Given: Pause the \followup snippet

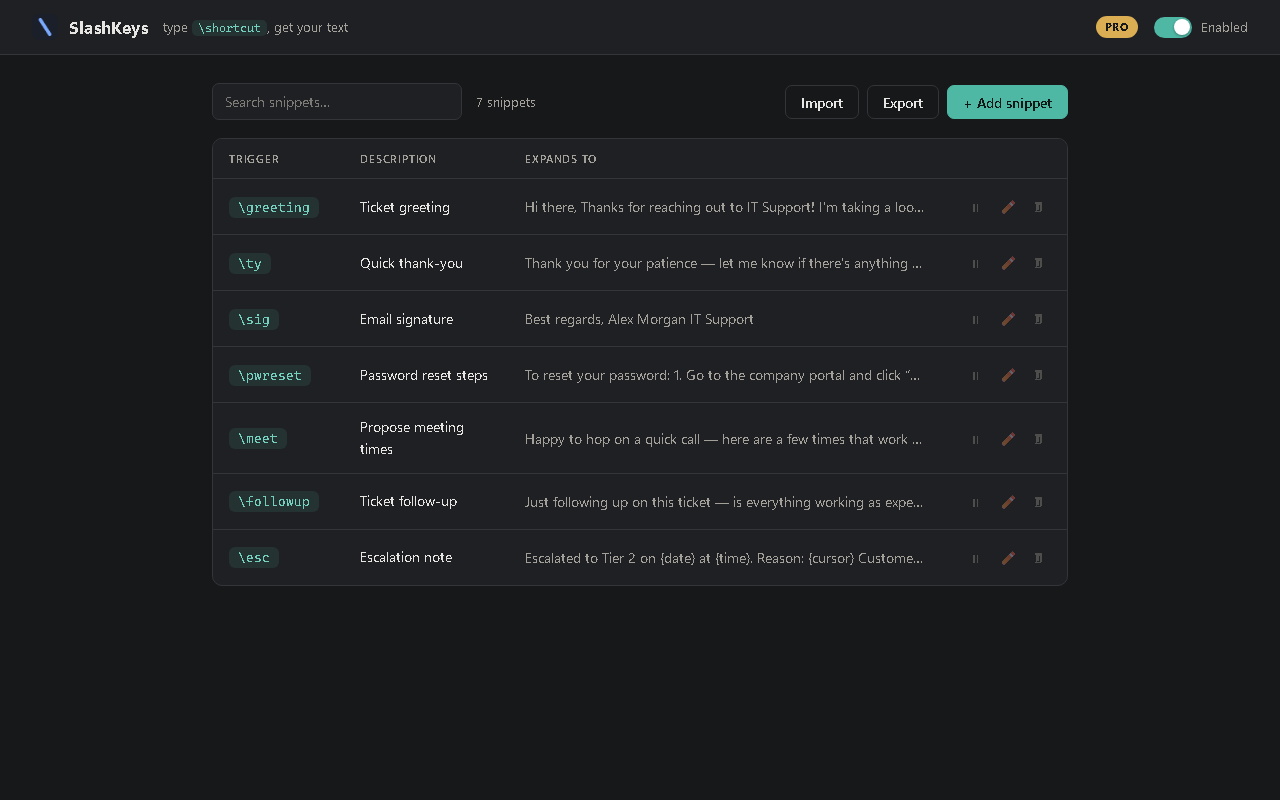Looking at the screenshot, I should point(975,502).
